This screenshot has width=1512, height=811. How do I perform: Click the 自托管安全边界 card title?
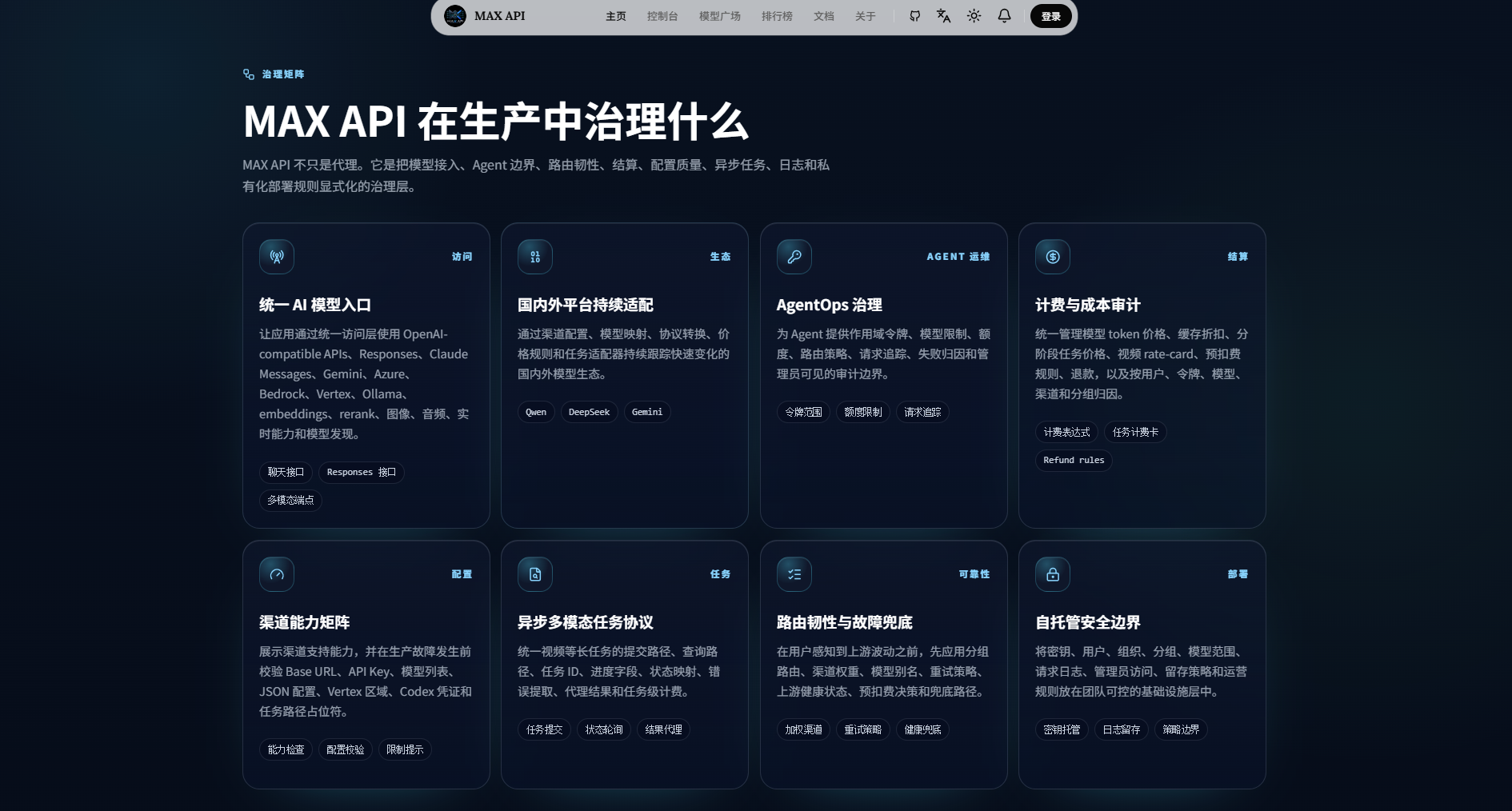click(x=1088, y=623)
